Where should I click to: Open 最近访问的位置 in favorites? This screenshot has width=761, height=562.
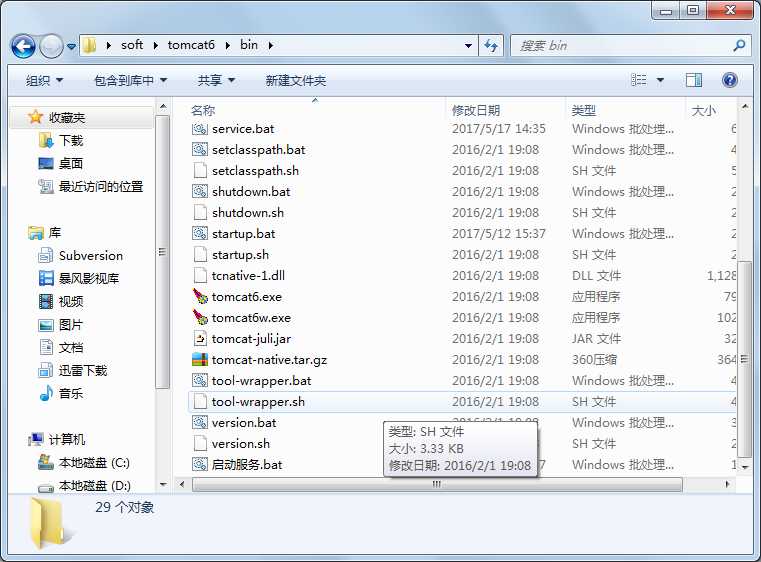[x=101, y=186]
